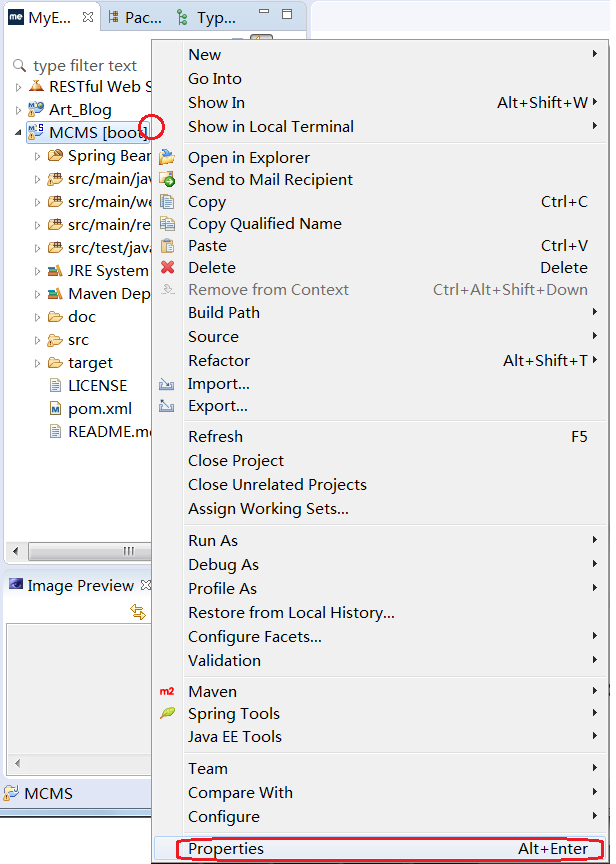Switch to the Type Hierarchy tab
Image resolution: width=616 pixels, height=864 pixels.
pos(207,18)
